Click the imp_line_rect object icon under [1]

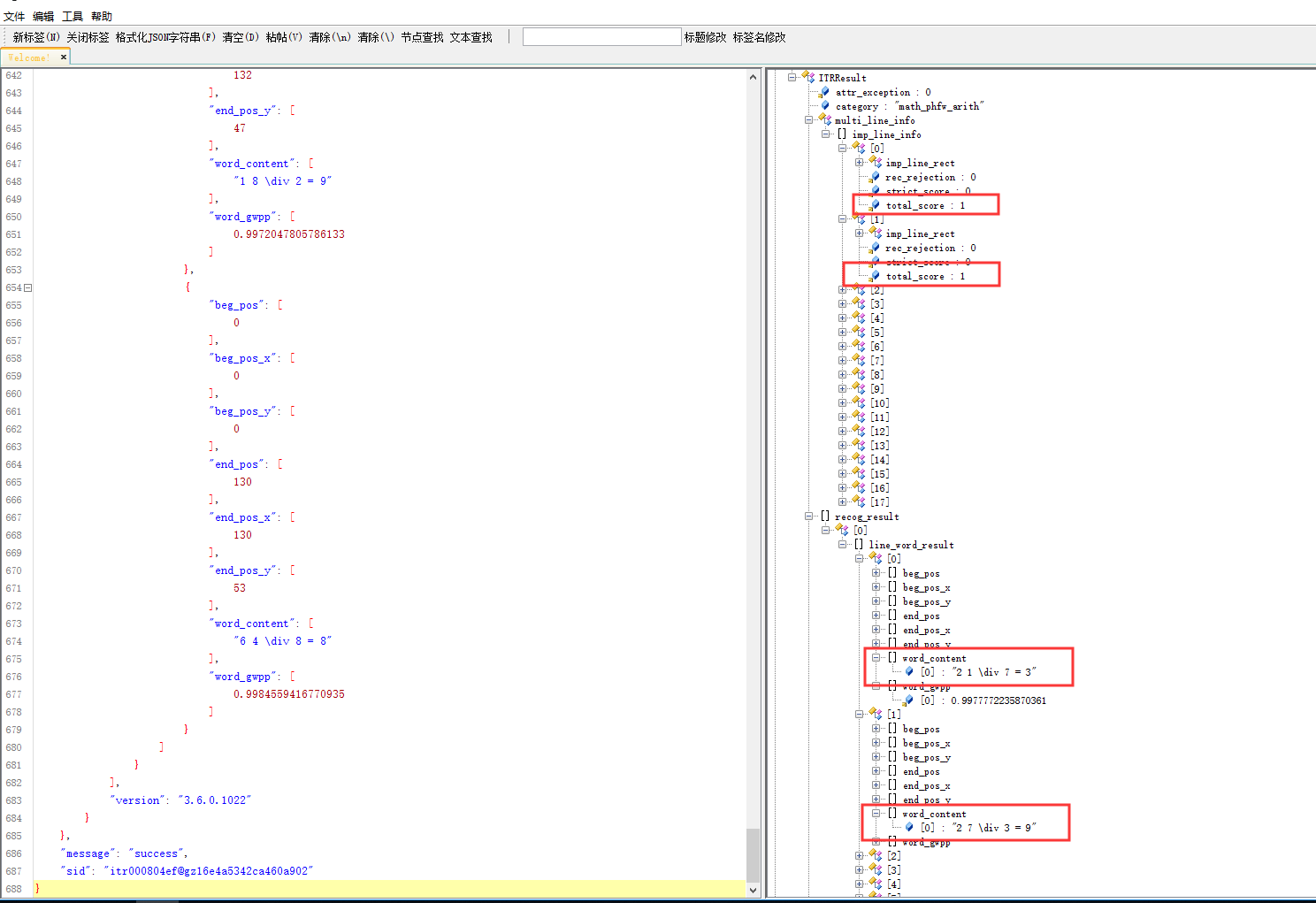click(876, 233)
